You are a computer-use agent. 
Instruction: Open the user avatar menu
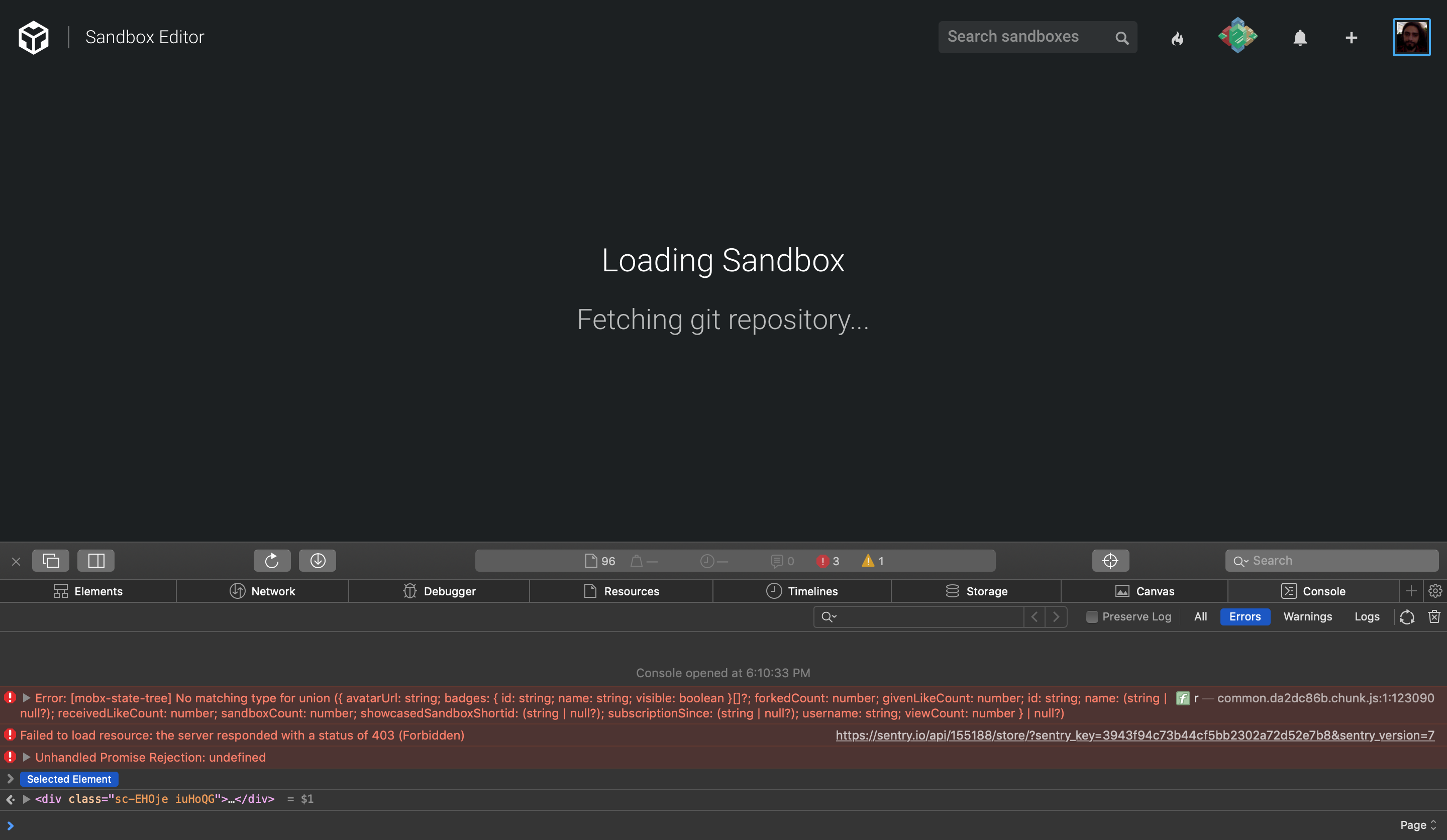[x=1411, y=37]
